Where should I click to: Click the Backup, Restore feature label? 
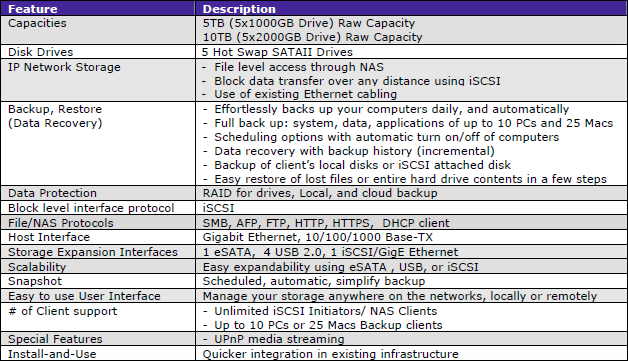click(x=55, y=109)
